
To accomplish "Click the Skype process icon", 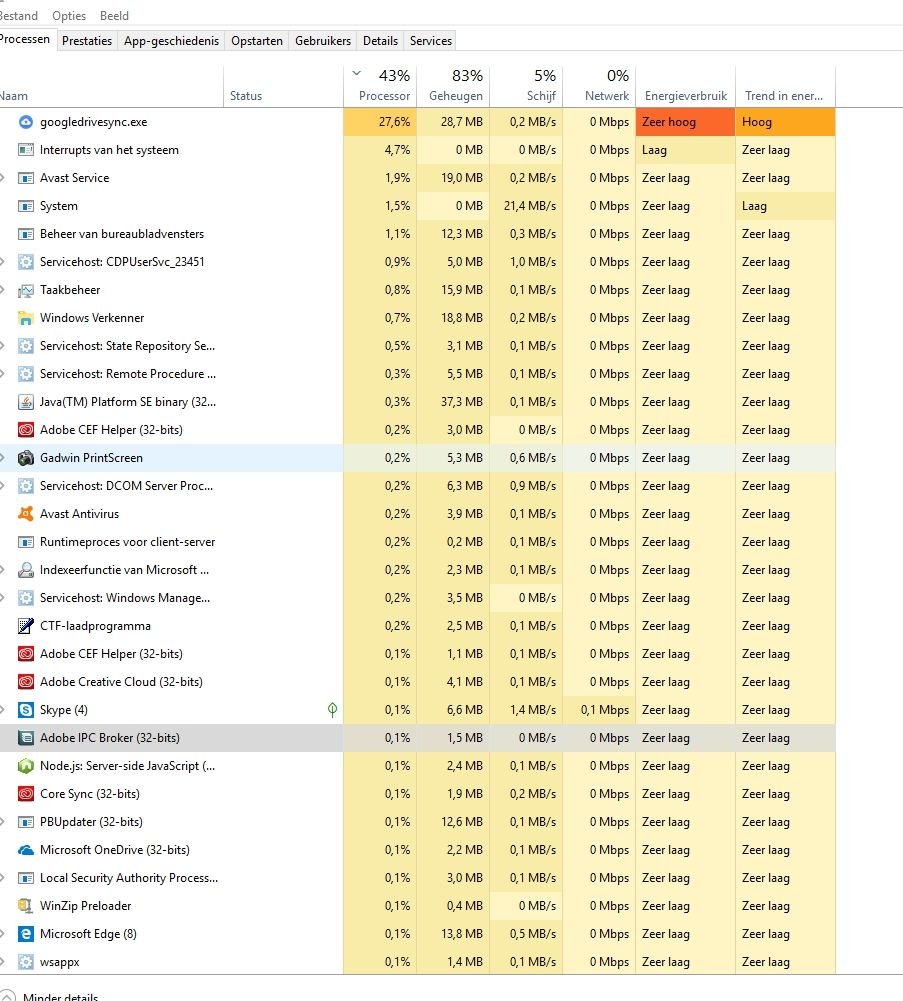I will pos(26,710).
